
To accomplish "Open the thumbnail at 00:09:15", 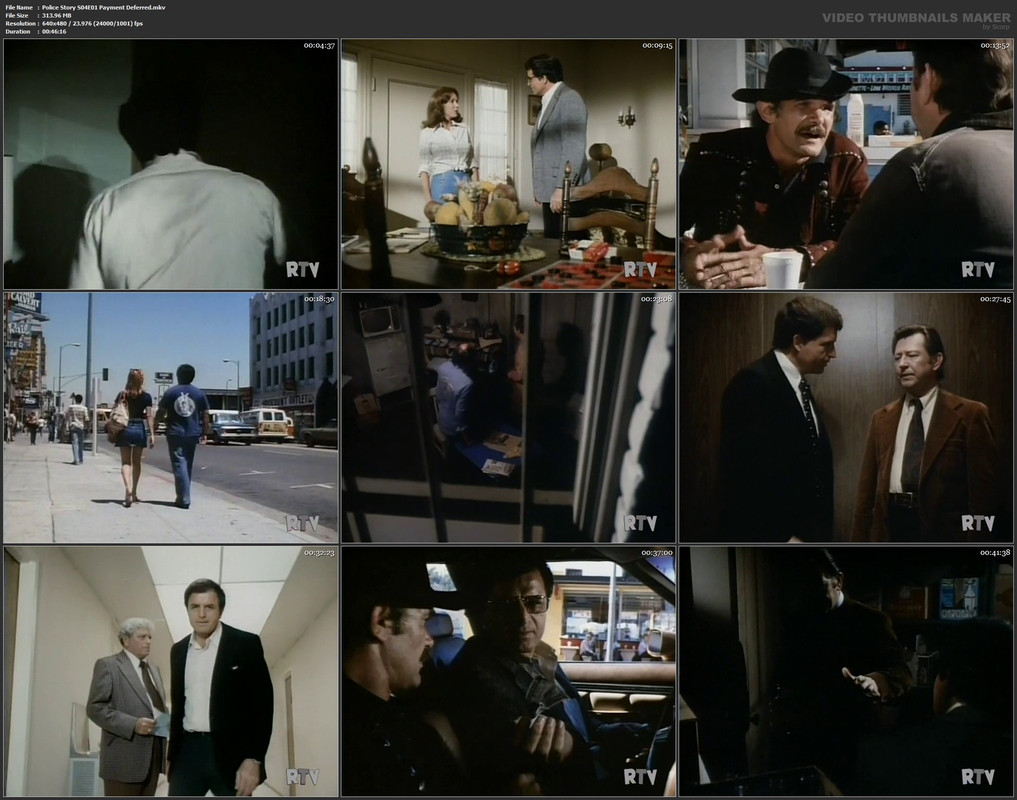I will (508, 164).
